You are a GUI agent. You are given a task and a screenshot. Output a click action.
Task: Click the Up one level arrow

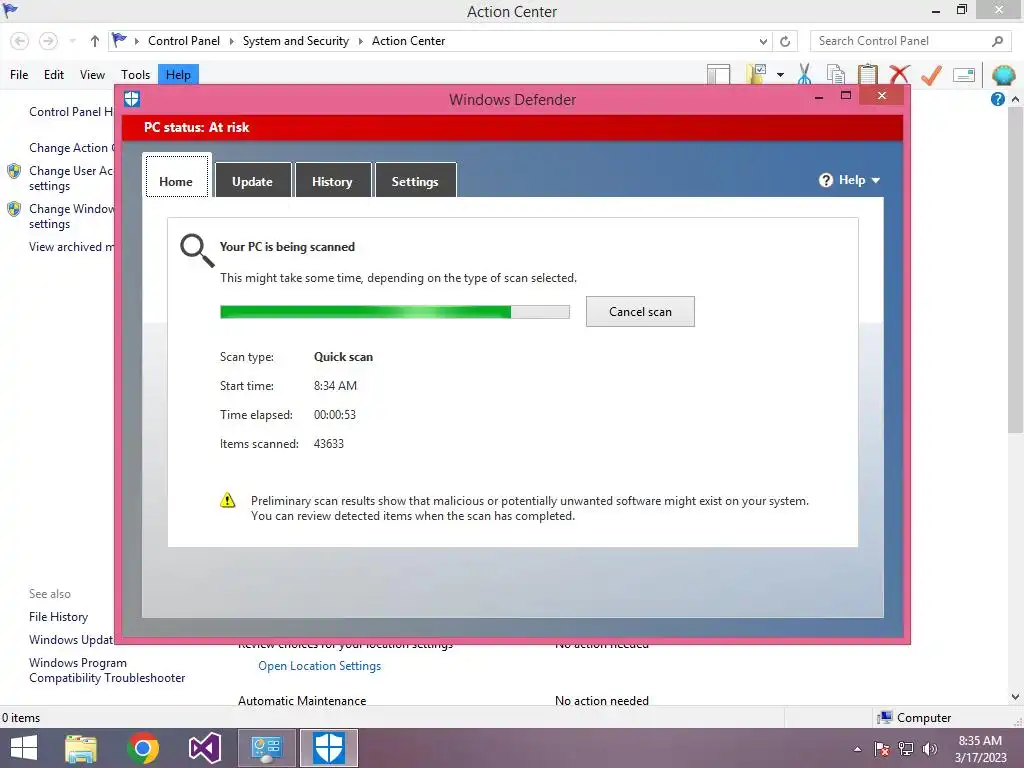point(95,41)
